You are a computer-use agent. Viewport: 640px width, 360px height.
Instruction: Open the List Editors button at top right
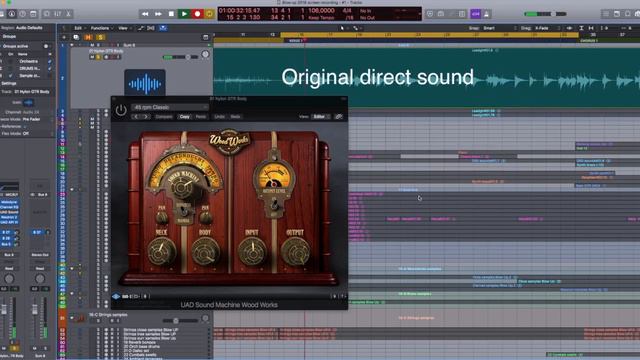606,14
